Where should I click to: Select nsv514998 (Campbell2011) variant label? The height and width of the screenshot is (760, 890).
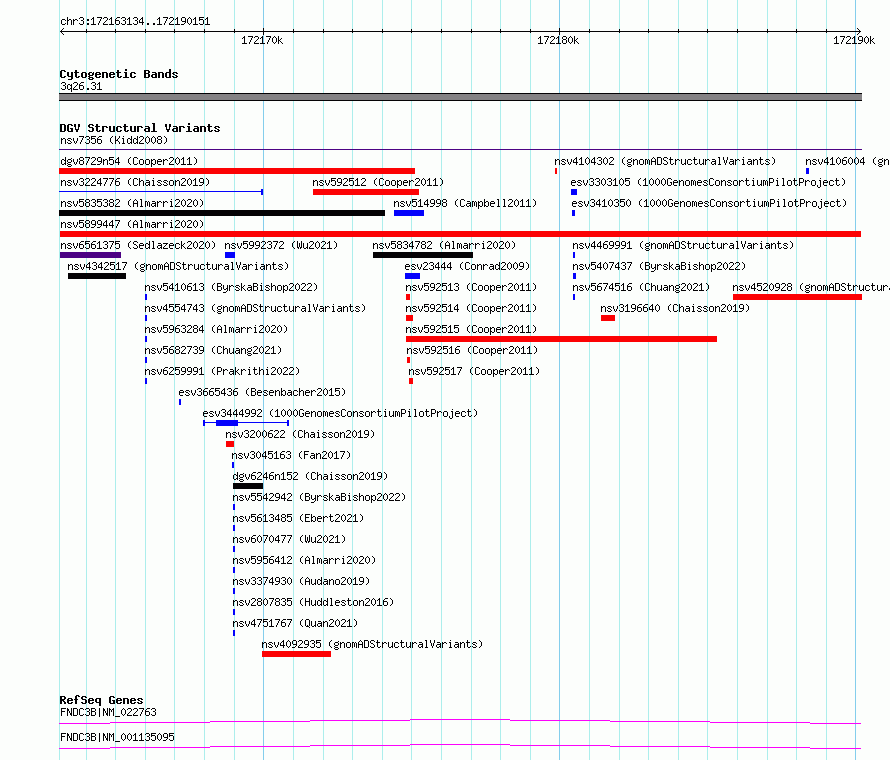[x=465, y=203]
